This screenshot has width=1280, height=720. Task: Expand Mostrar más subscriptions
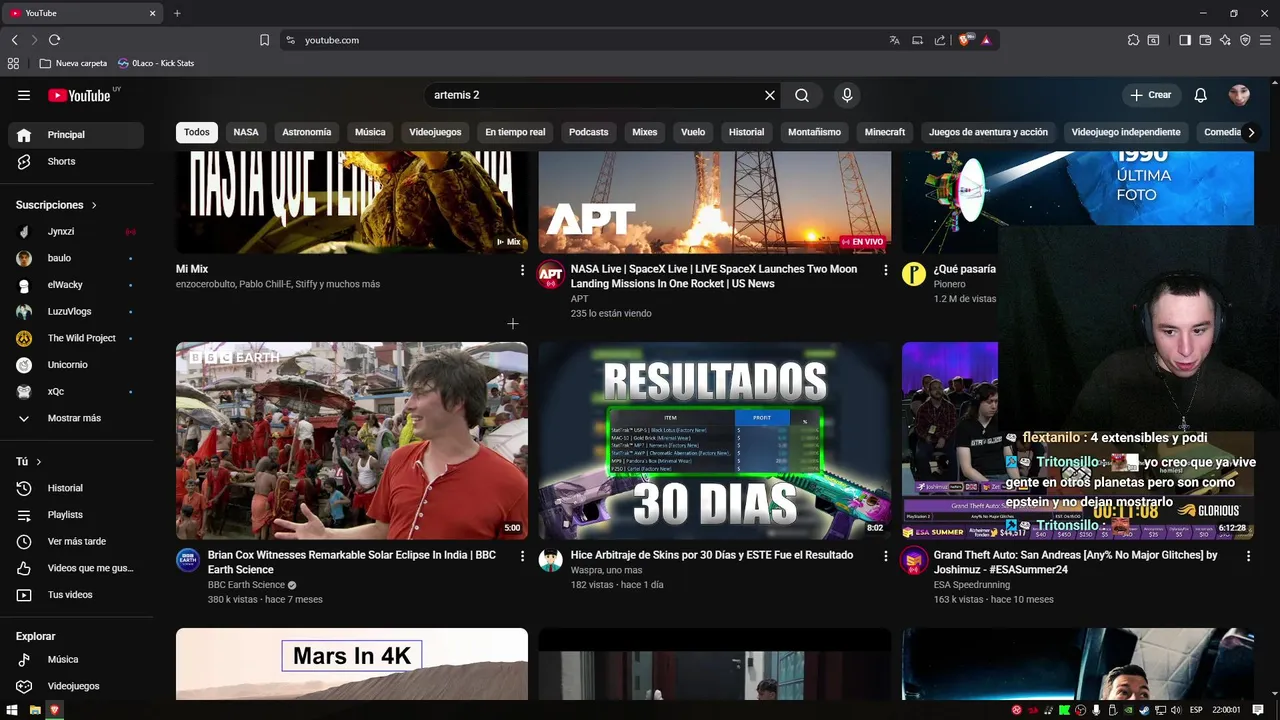coord(76,418)
